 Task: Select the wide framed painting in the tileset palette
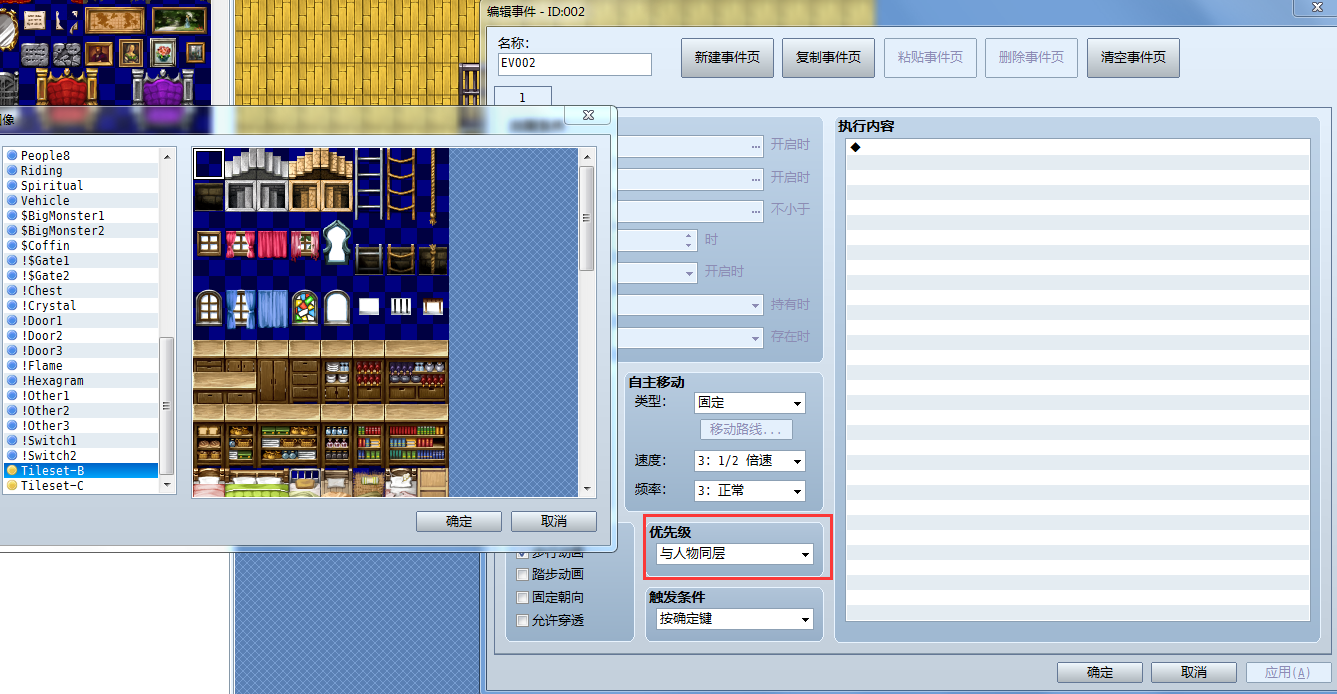[115, 20]
